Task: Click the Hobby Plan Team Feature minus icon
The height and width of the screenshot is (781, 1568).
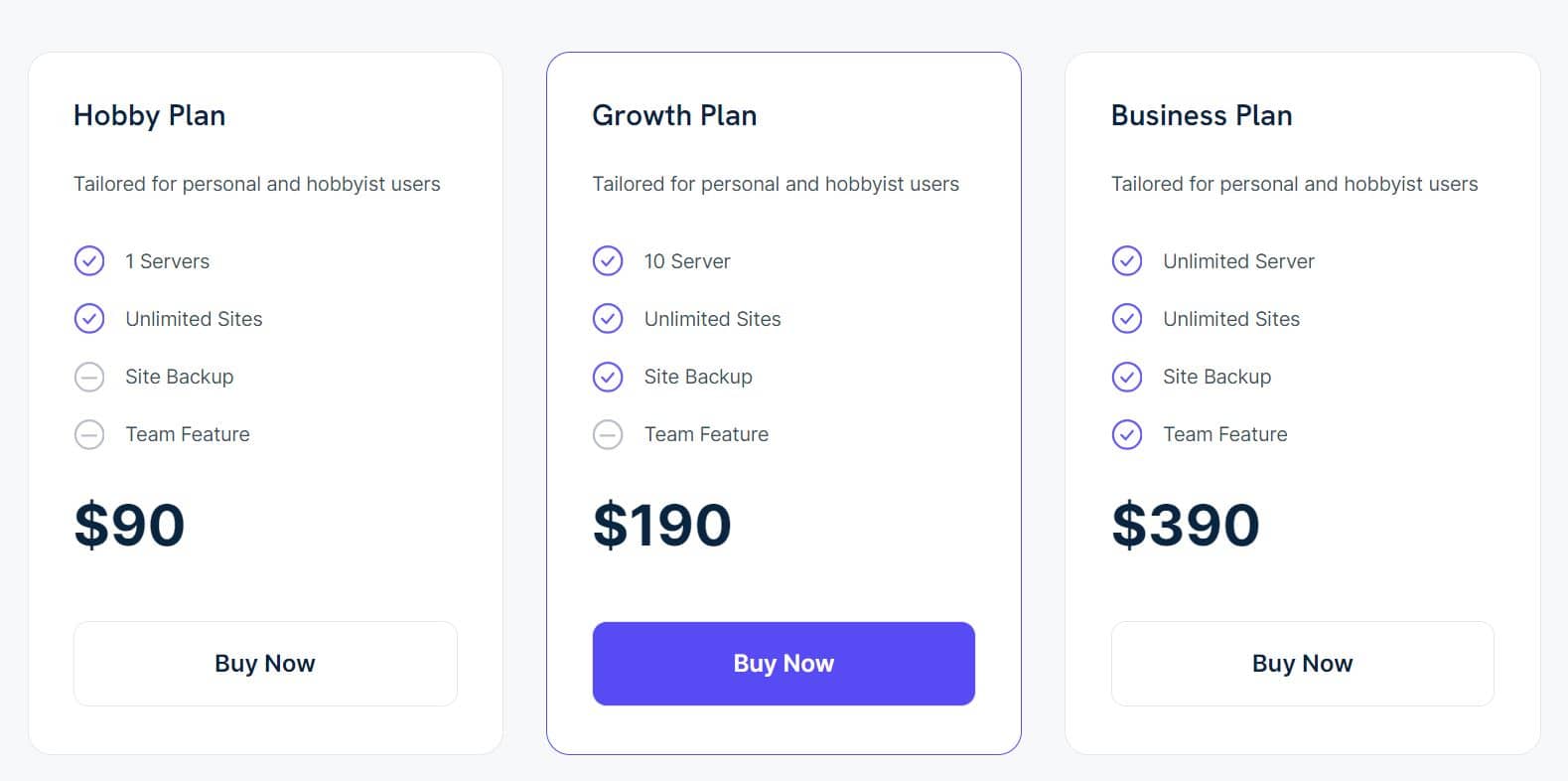Action: point(89,434)
